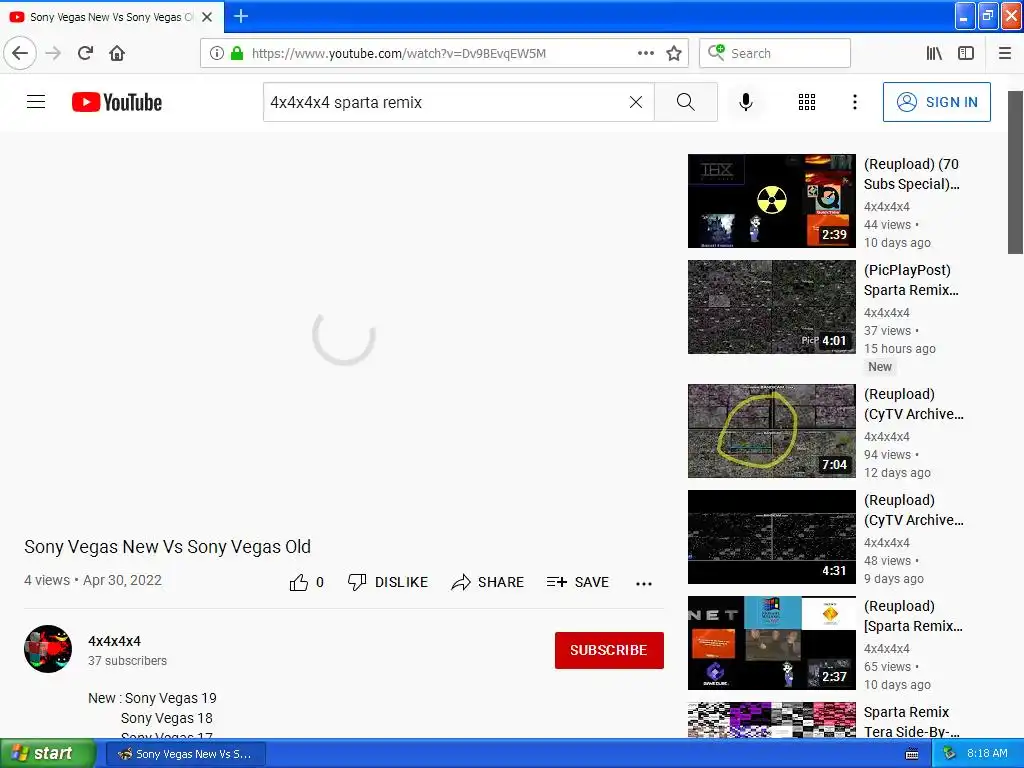1024x768 pixels.
Task: Open page actions three-dot menu in URL bar
Action: coord(646,53)
